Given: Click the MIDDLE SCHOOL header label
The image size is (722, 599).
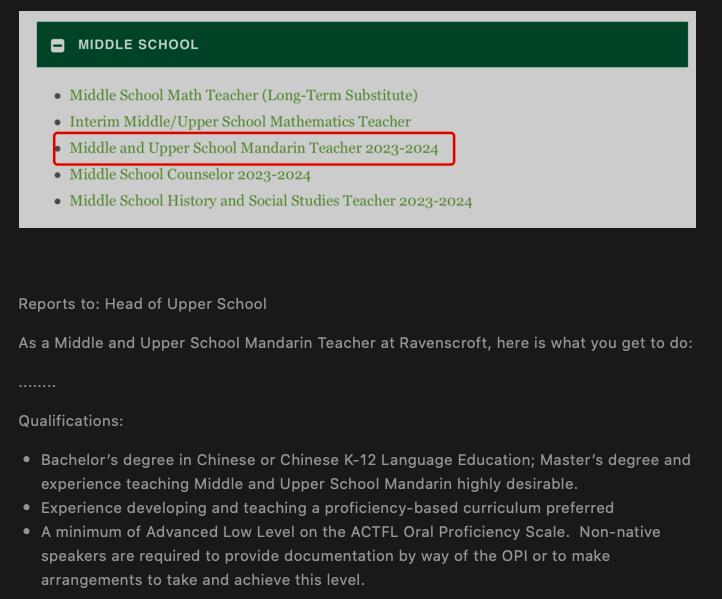Looking at the screenshot, I should (138, 45).
